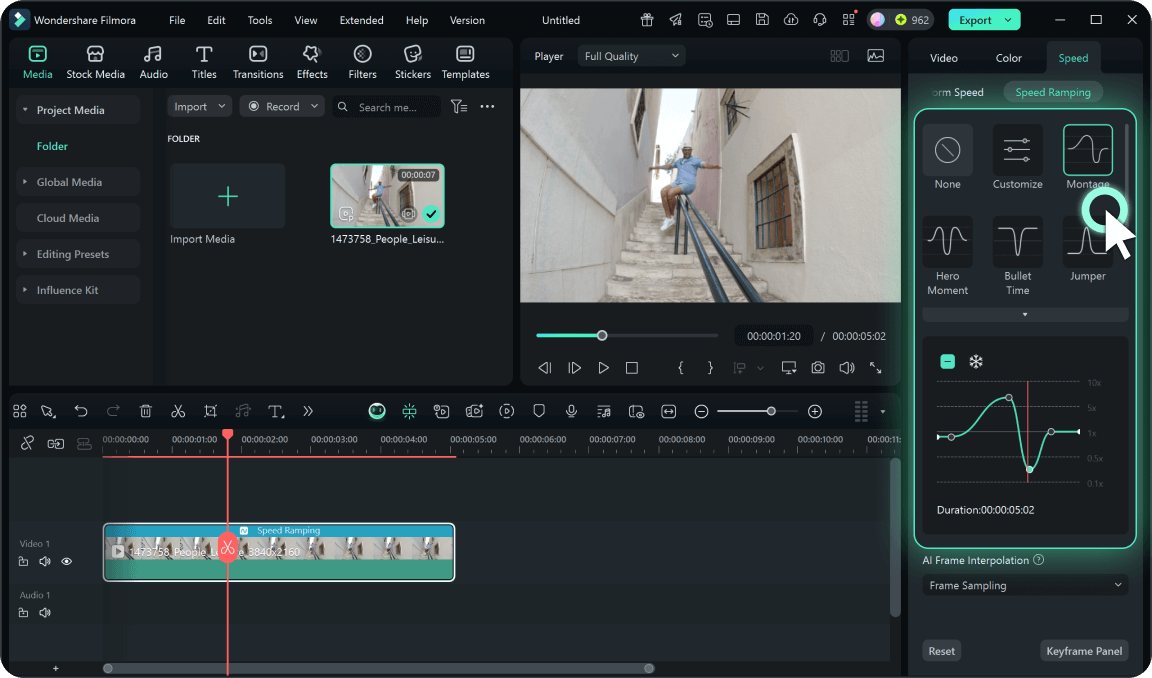Screen dimensions: 1152x678
Task: Select the None speed ramp preset
Action: click(x=947, y=157)
